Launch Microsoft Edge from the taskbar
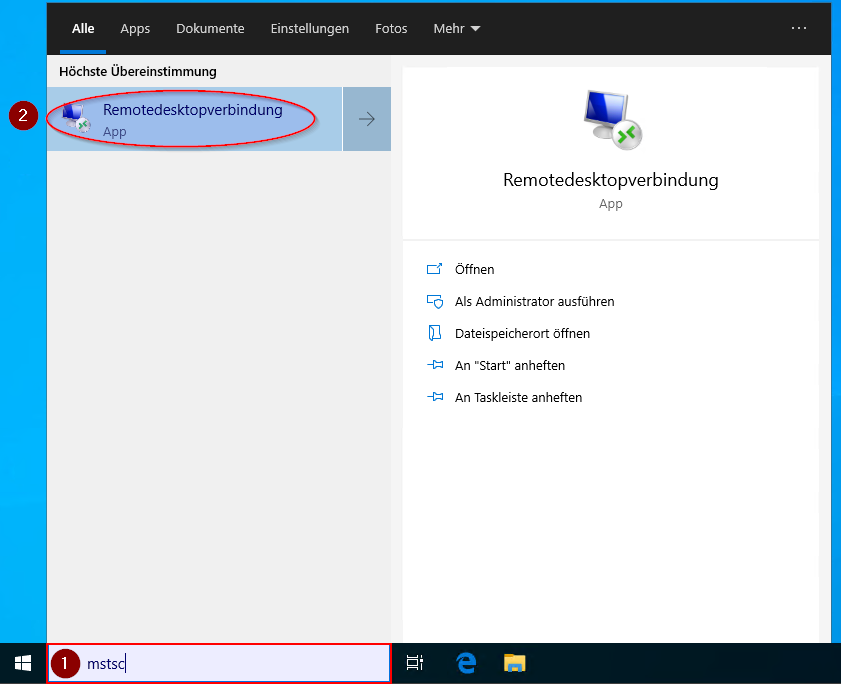The height and width of the screenshot is (684, 841). tap(465, 663)
